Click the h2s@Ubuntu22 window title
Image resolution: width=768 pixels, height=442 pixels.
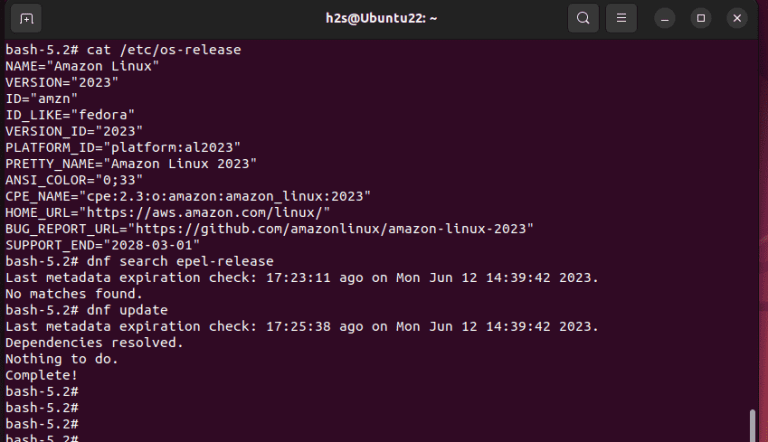383,18
